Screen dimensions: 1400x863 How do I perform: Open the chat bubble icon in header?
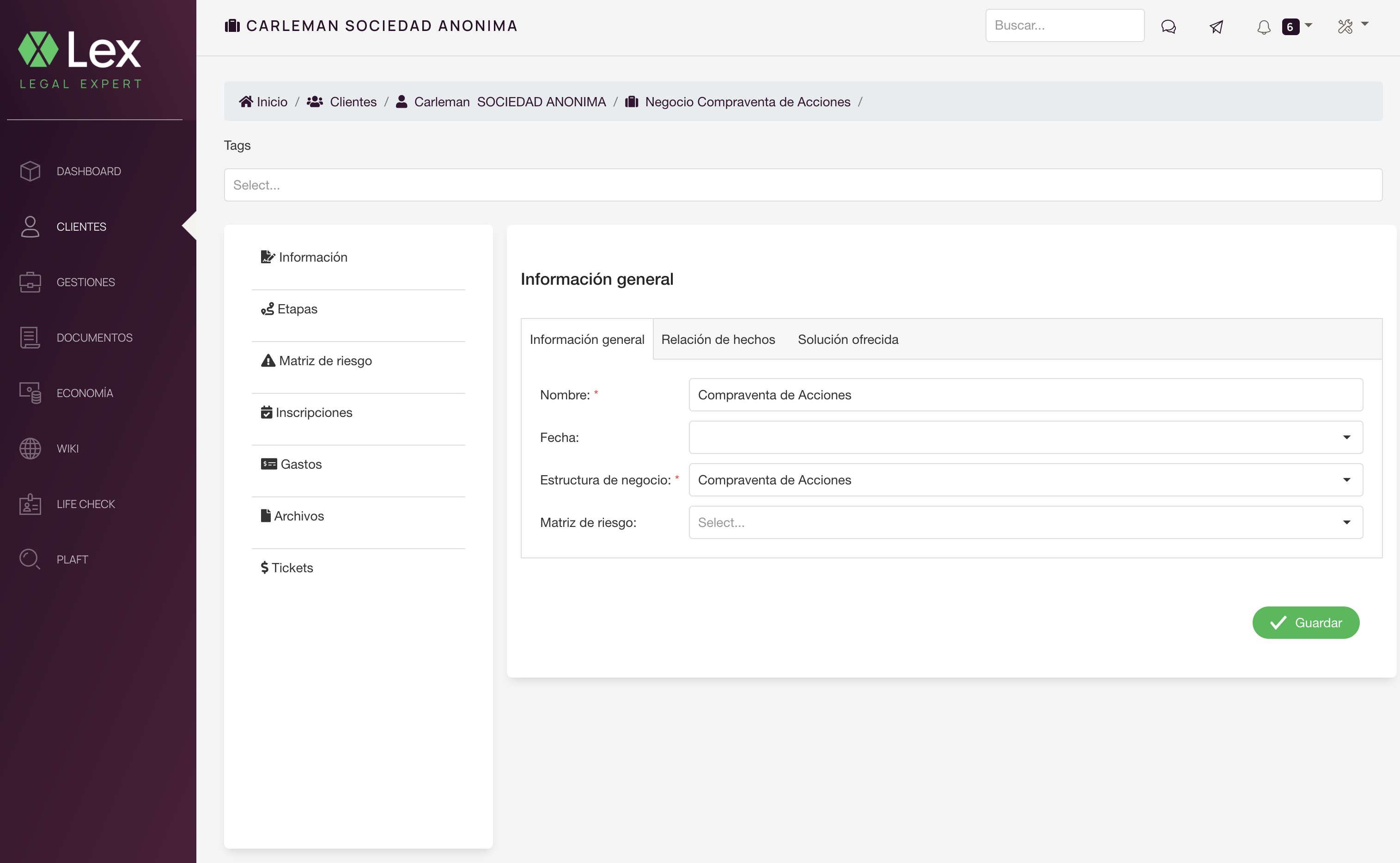(1168, 27)
